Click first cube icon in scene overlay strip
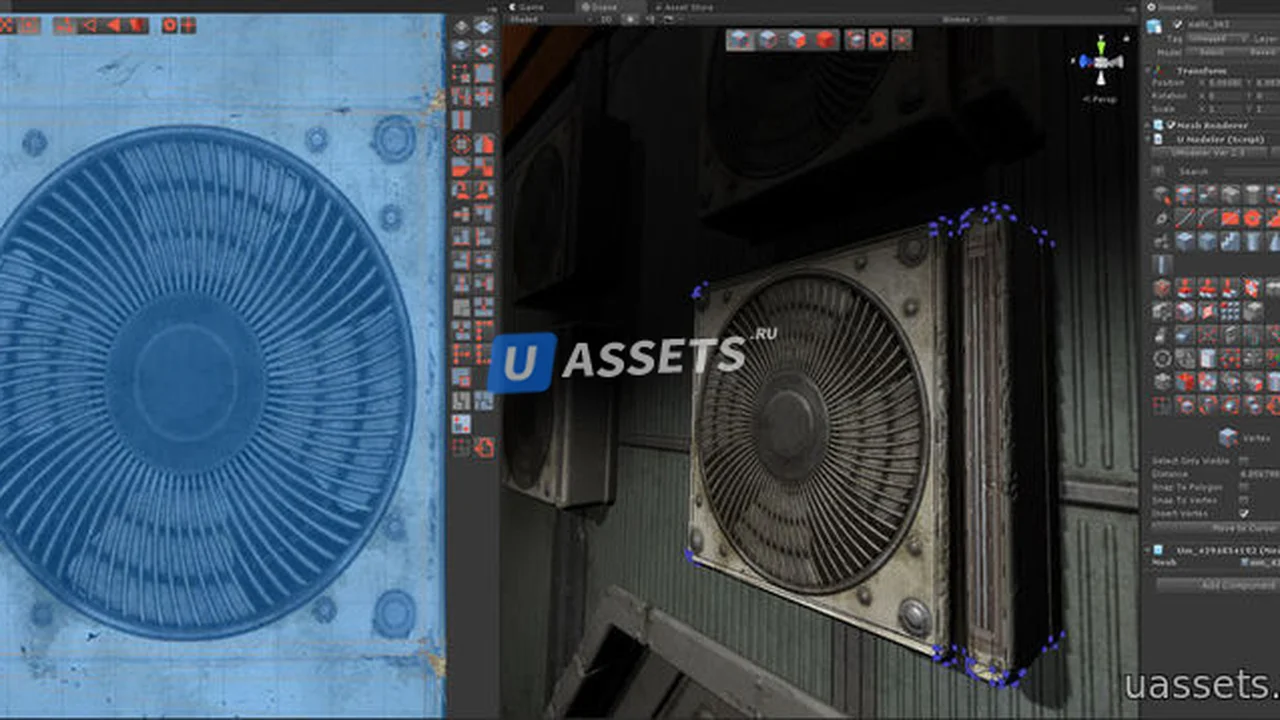The image size is (1280, 720). pyautogui.click(x=739, y=39)
